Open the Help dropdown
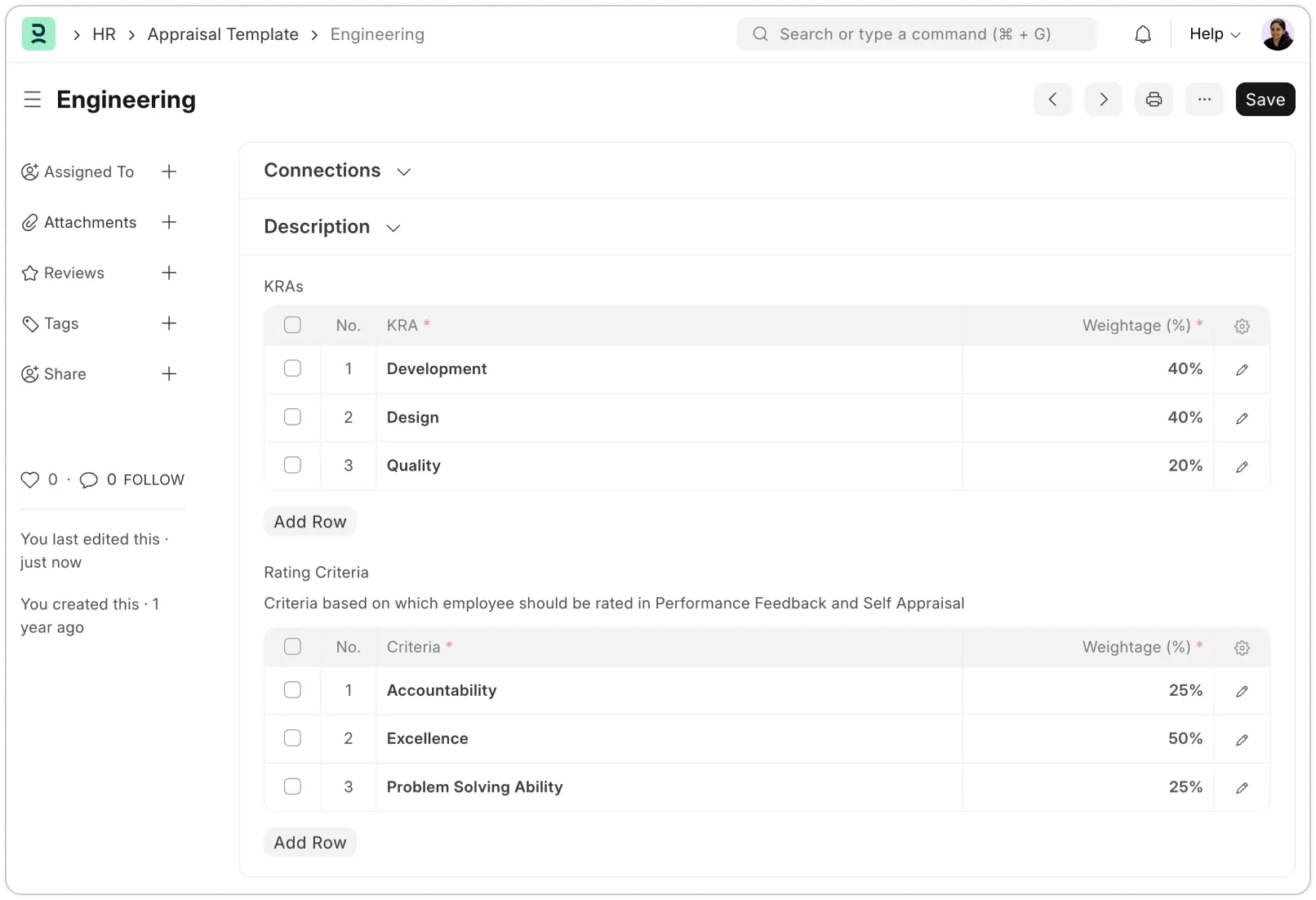Viewport: 1316px width, 900px height. pos(1213,33)
